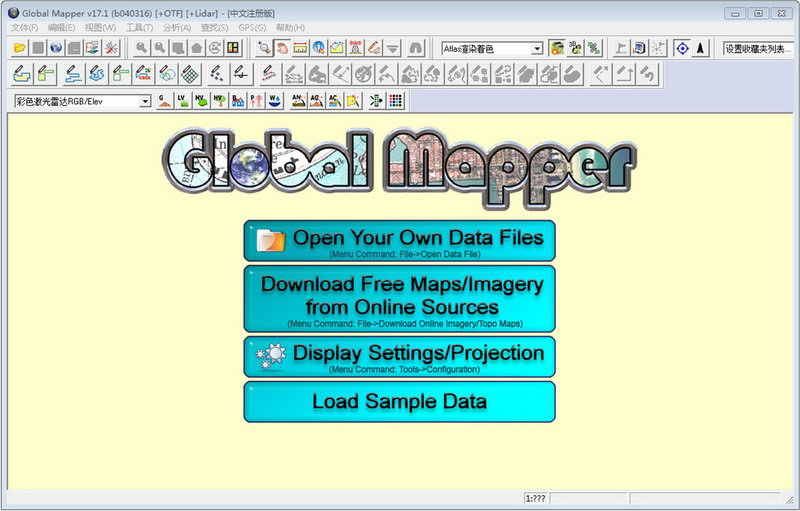Open the 工具(T) menu

pyautogui.click(x=139, y=28)
